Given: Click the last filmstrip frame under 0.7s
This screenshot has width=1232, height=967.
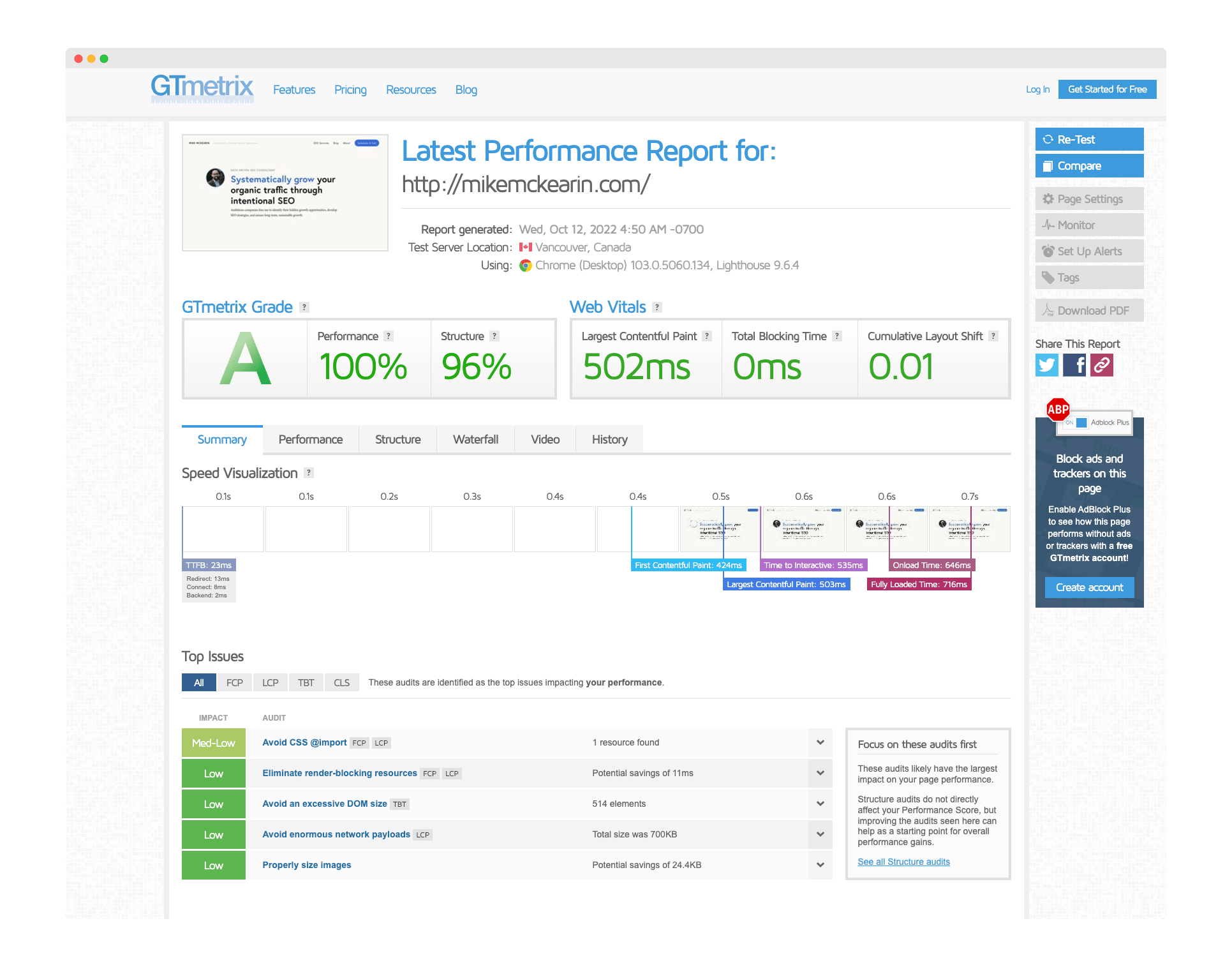Looking at the screenshot, I should [x=970, y=529].
